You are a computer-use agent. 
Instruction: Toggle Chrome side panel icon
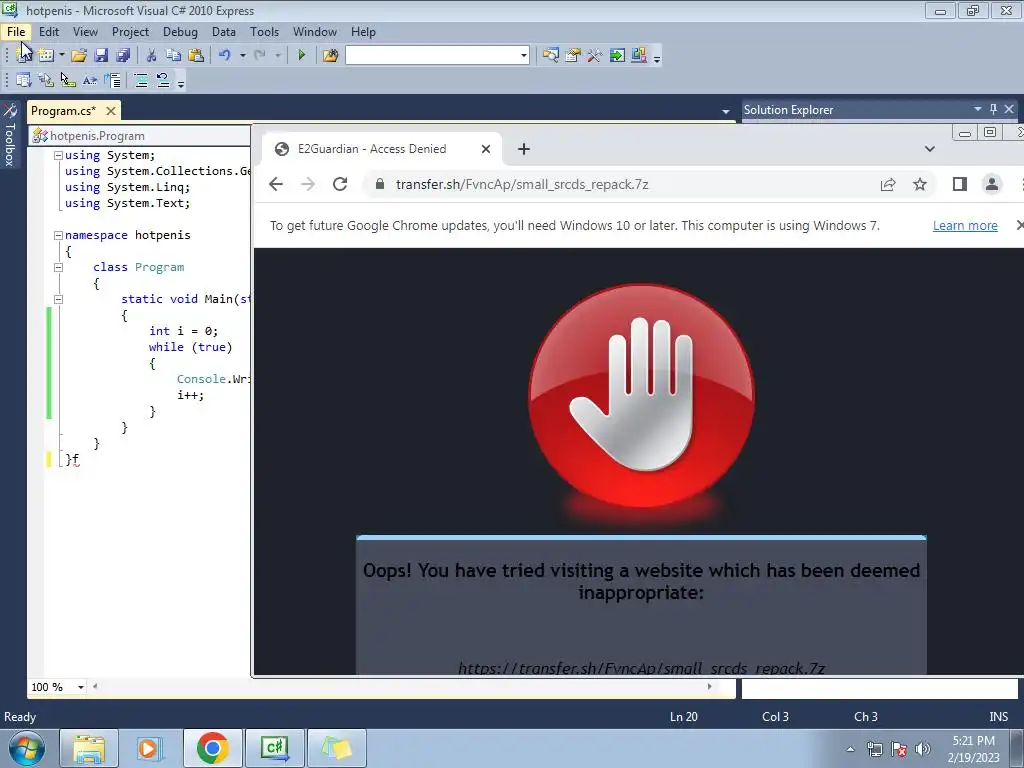point(959,184)
